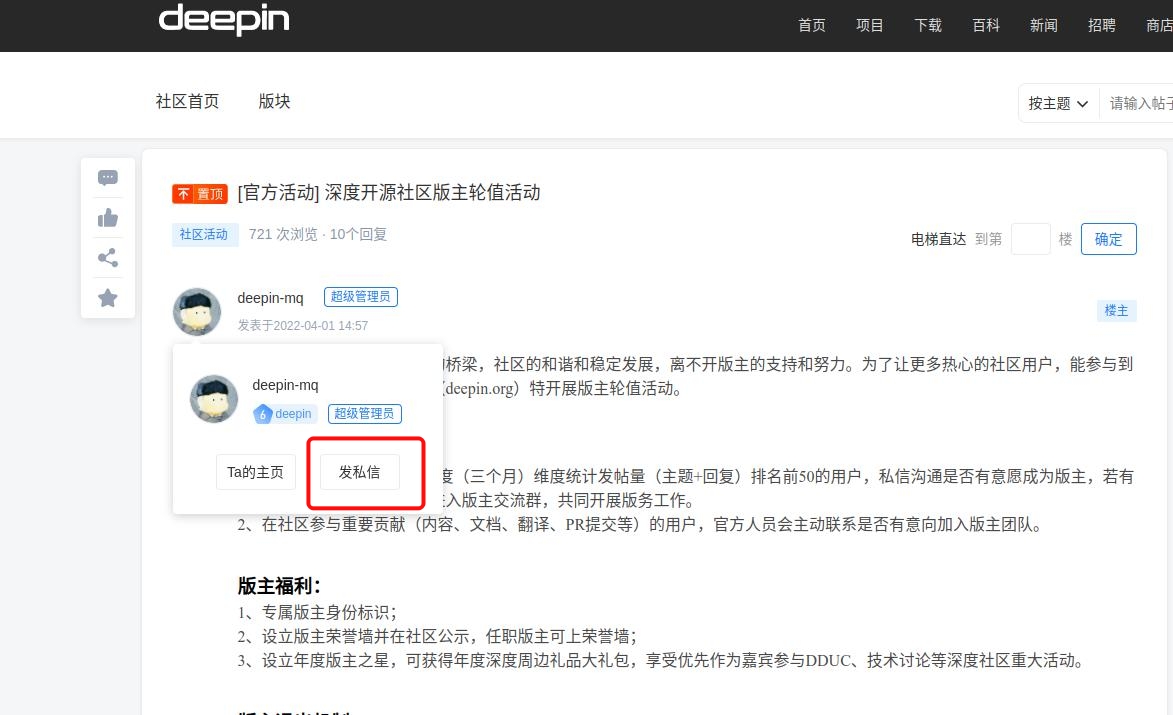This screenshot has height=715, width=1173.
Task: Click the 确定 elevator button
Action: tap(1108, 239)
